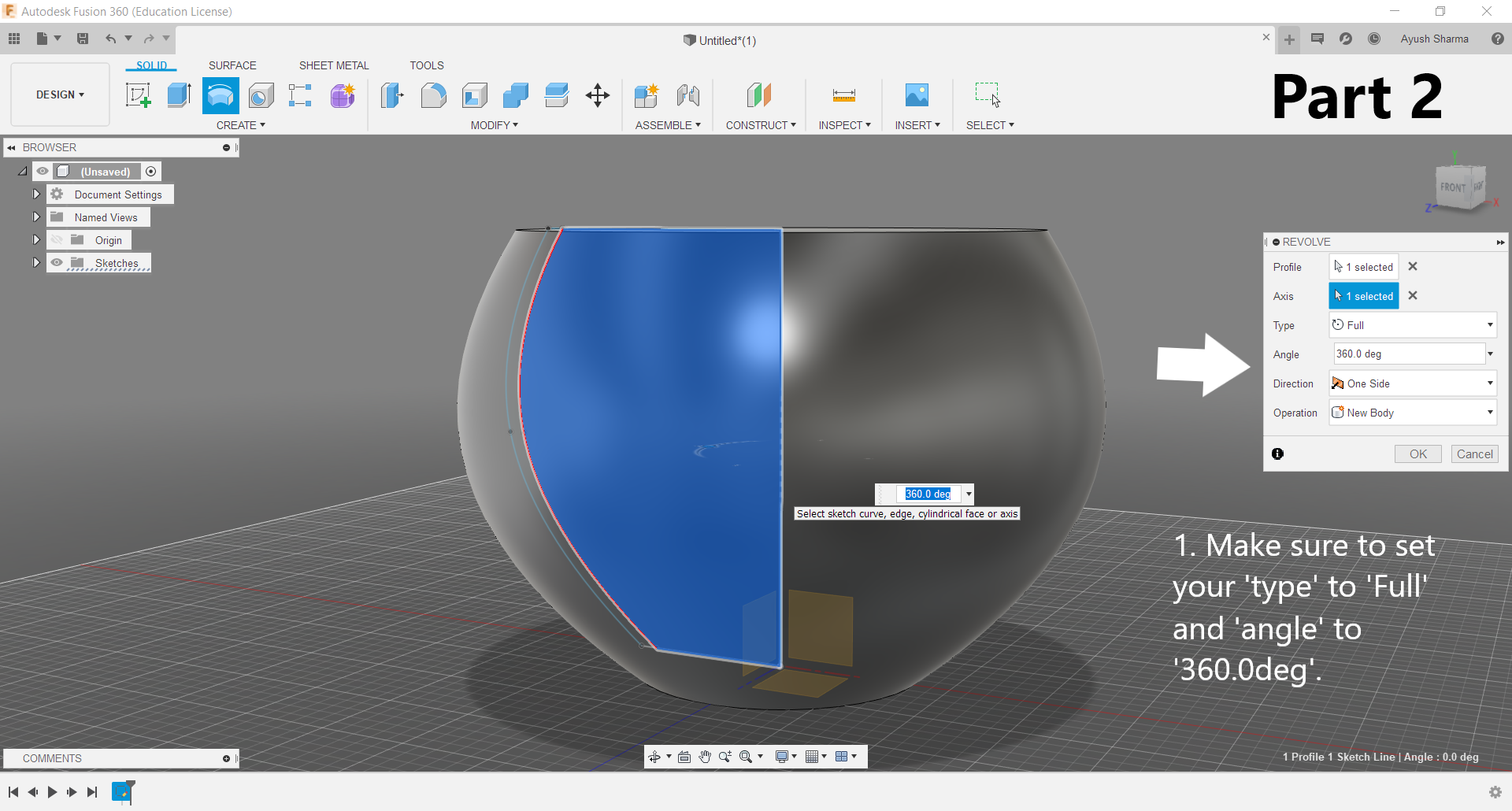Switch to the Solid tab
Viewport: 1512px width, 811px height.
pyautogui.click(x=152, y=65)
